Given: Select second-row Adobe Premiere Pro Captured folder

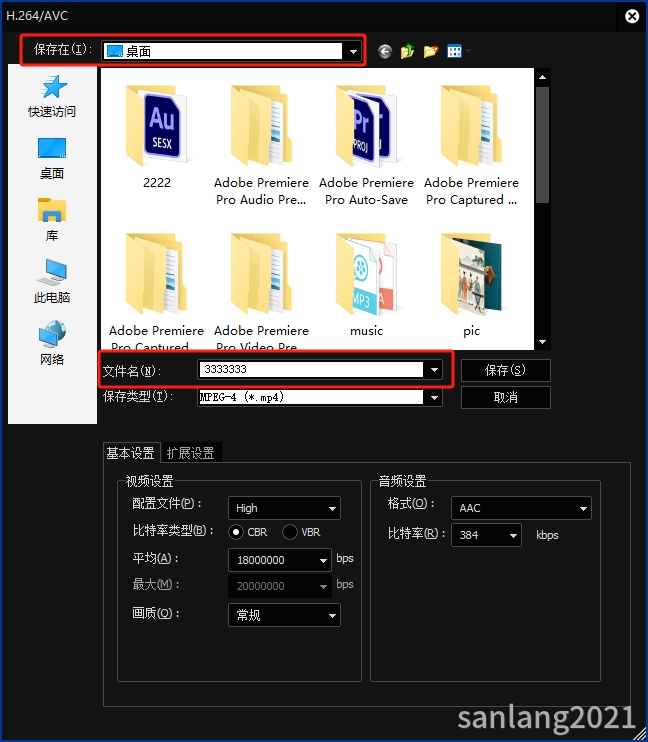Looking at the screenshot, I should [x=157, y=292].
